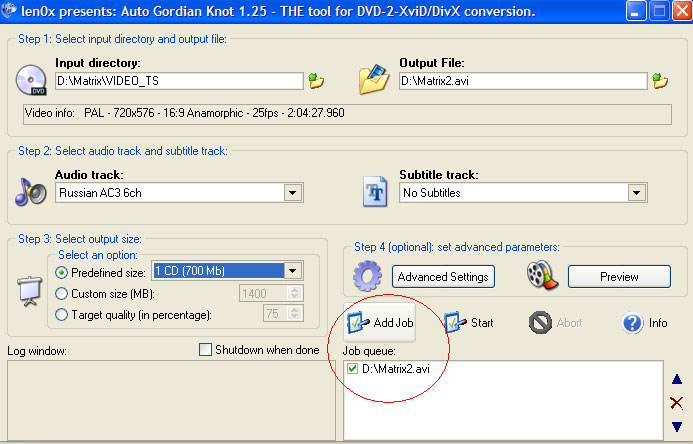Click the subtitle text icon
This screenshot has width=693, height=444.
(375, 192)
